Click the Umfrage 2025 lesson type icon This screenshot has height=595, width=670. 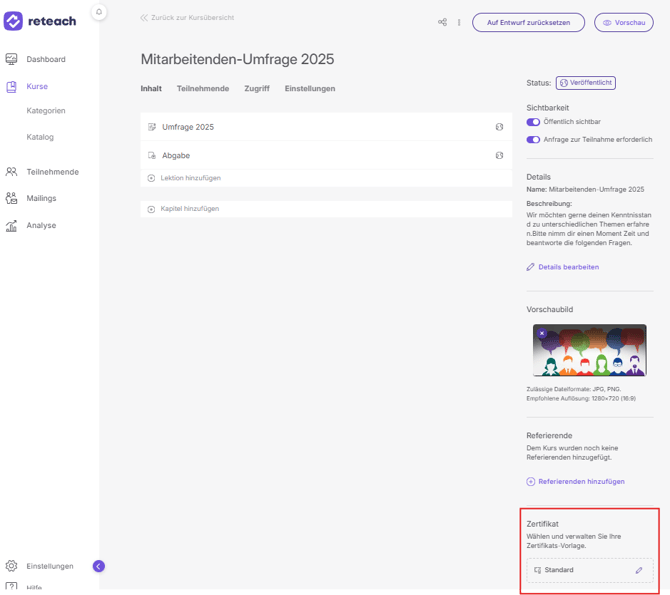152,127
